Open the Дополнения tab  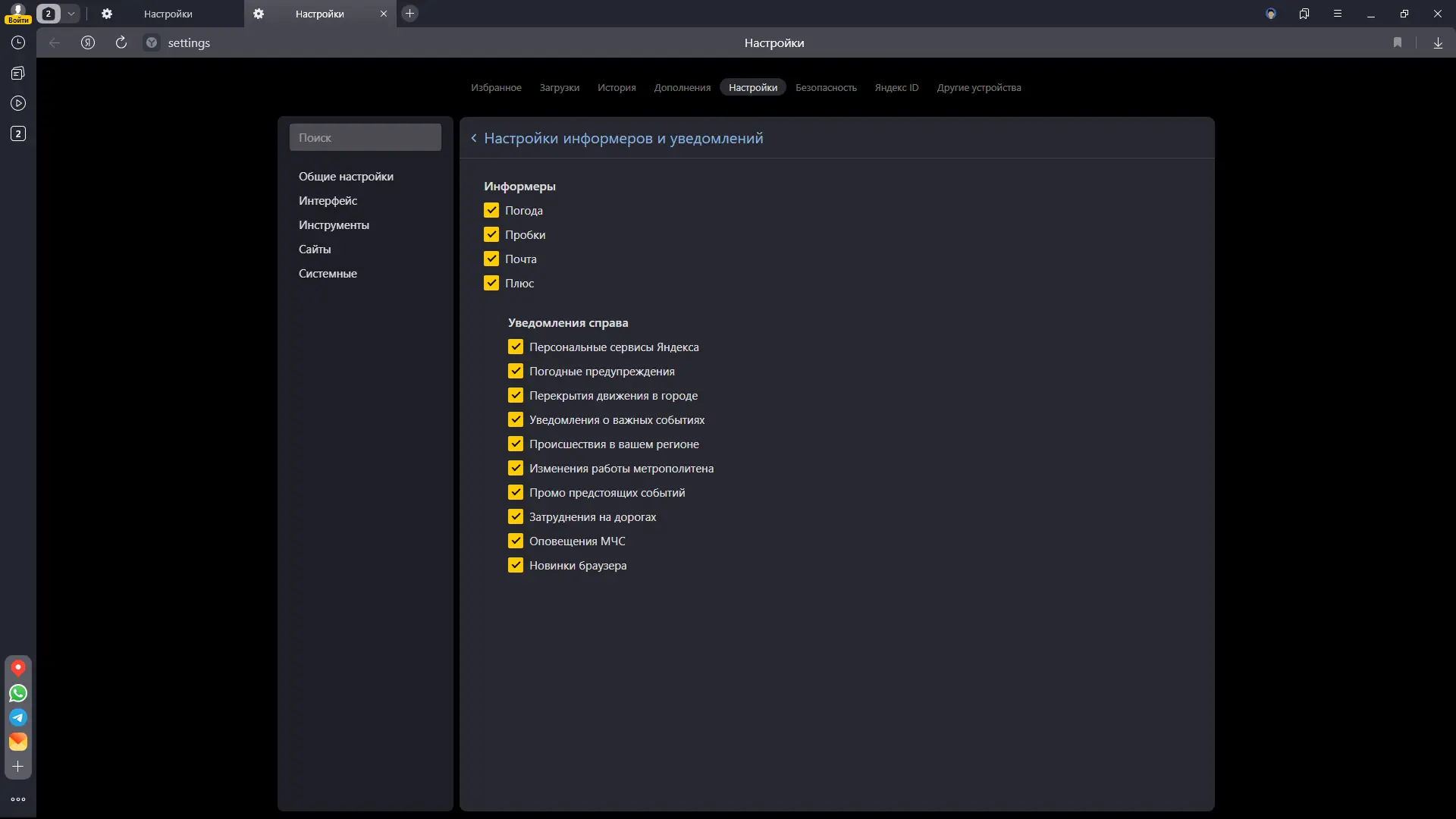(x=682, y=88)
